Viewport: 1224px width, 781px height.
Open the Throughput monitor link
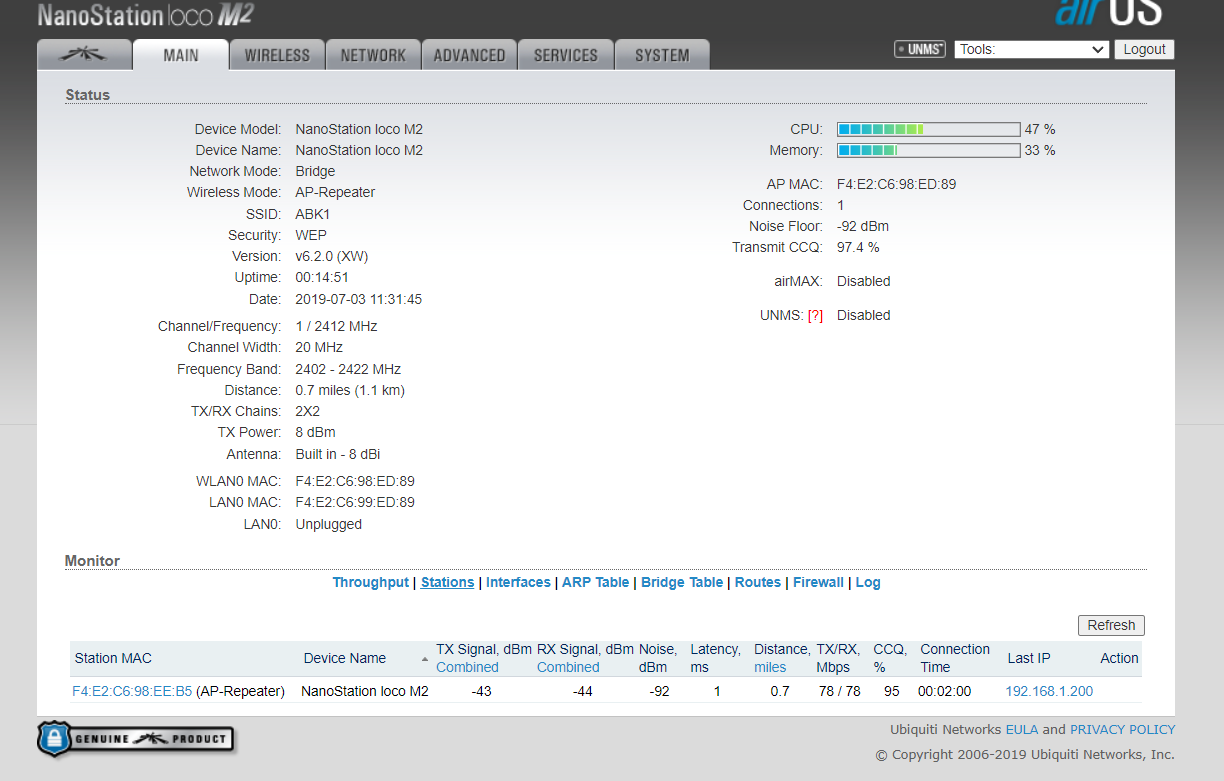coord(371,582)
